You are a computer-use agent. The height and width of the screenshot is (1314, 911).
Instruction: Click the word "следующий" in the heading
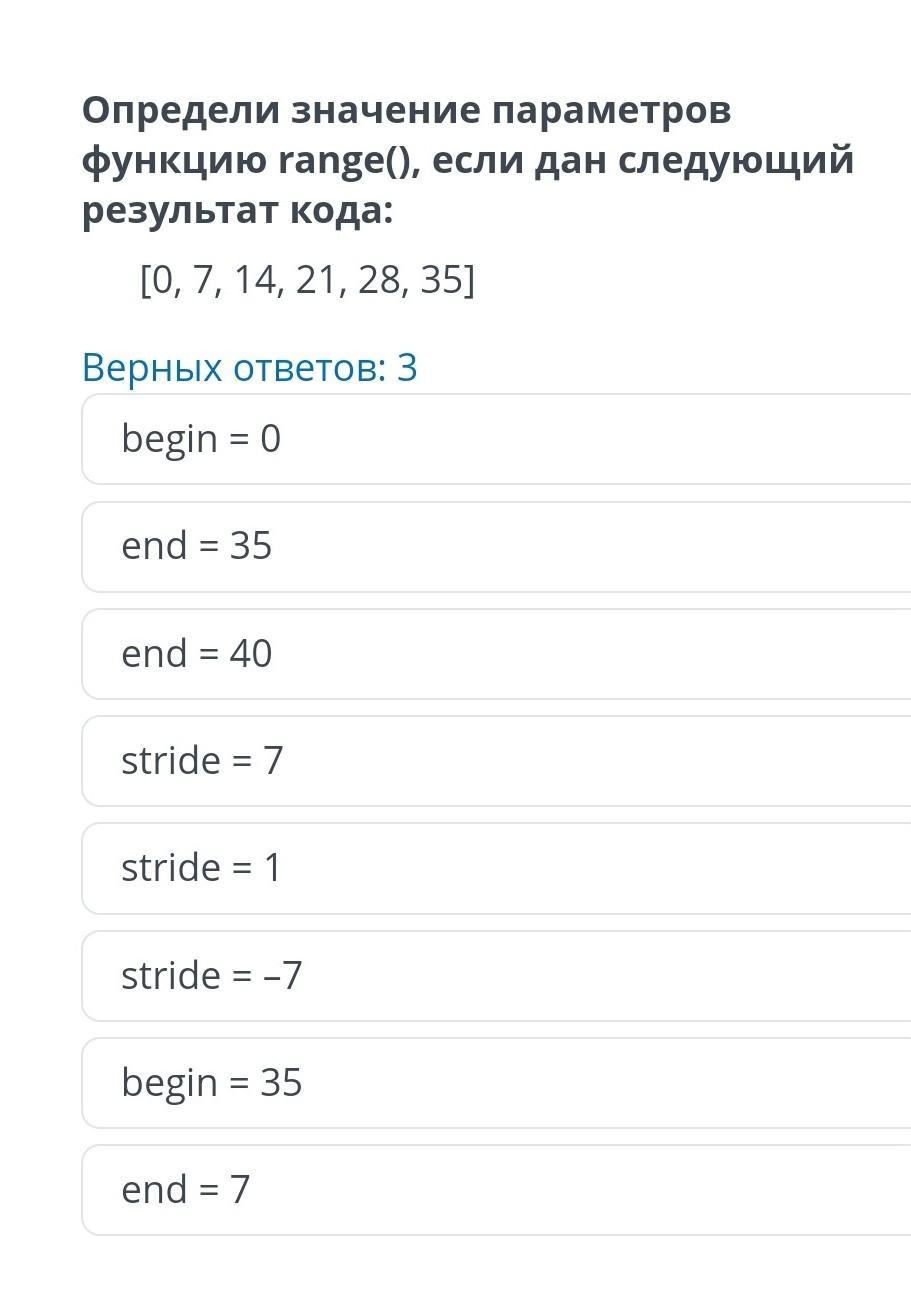tap(736, 160)
